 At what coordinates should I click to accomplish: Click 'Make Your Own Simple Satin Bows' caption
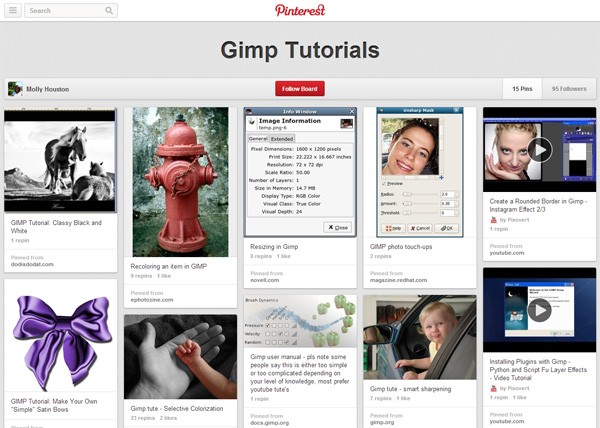(54, 405)
